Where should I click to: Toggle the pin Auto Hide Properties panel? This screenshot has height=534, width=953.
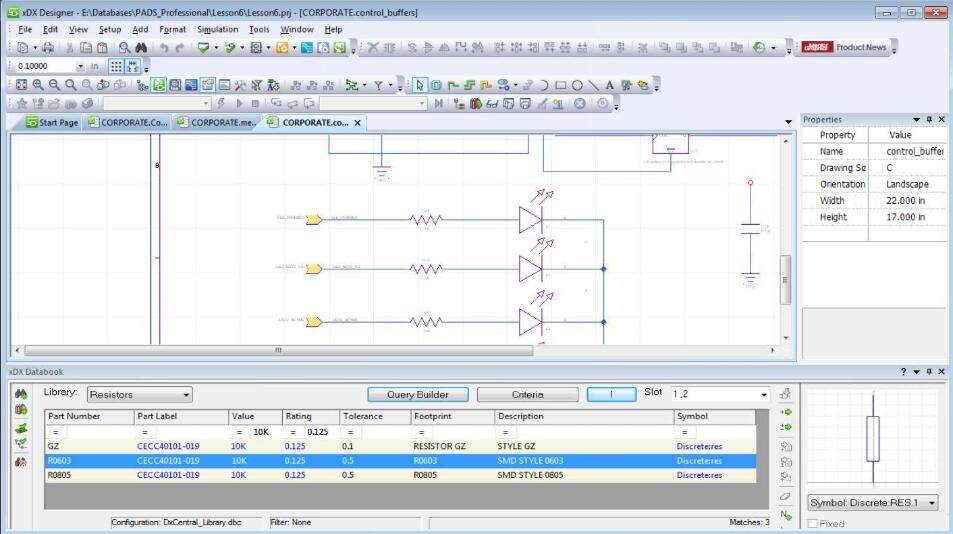click(x=929, y=120)
